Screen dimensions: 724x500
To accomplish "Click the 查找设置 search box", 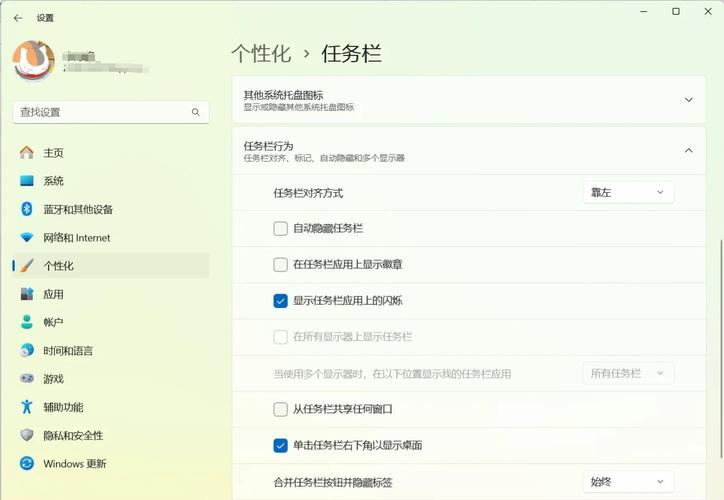I will point(110,112).
